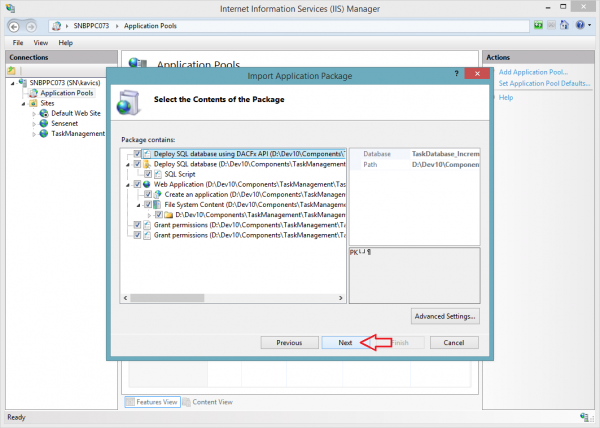Select the Path property row
This screenshot has height=428, width=600.
pyautogui.click(x=415, y=164)
